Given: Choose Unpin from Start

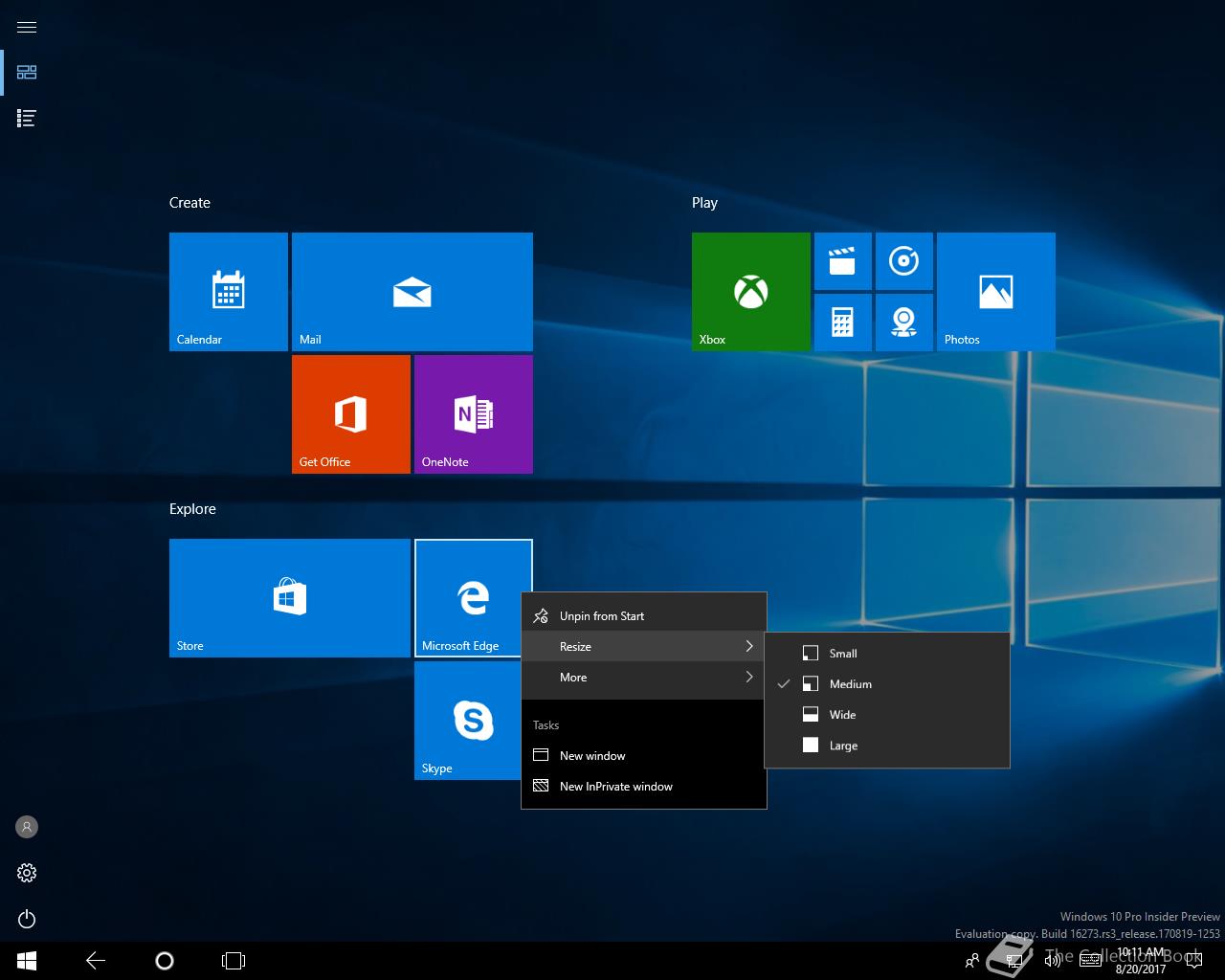Looking at the screenshot, I should point(644,616).
